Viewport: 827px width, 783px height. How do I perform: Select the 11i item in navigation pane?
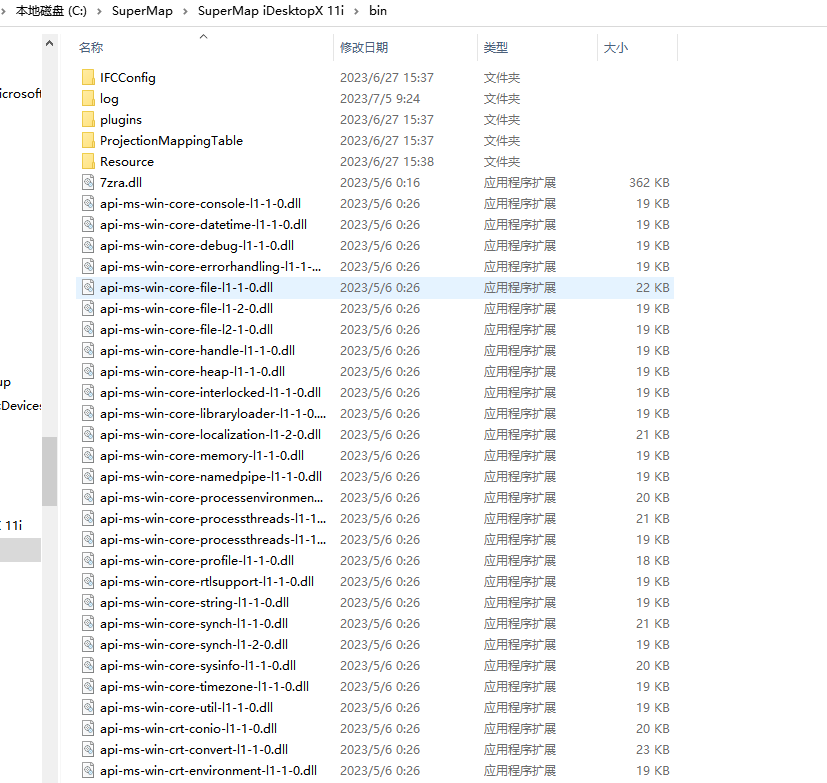click(x=12, y=525)
